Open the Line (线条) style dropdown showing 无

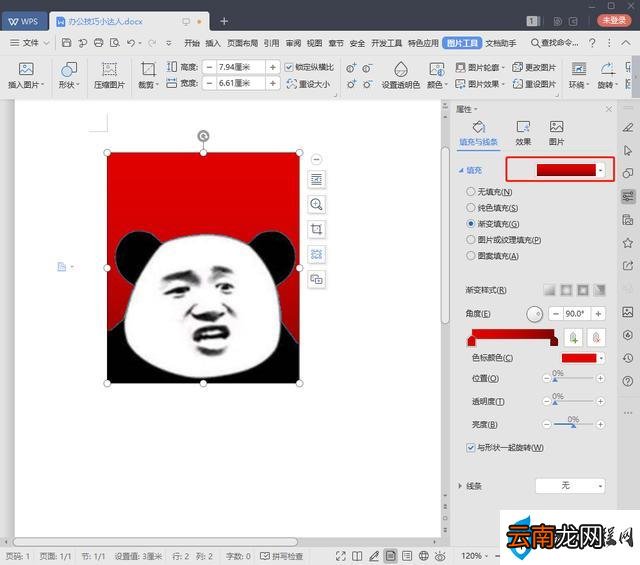click(570, 485)
